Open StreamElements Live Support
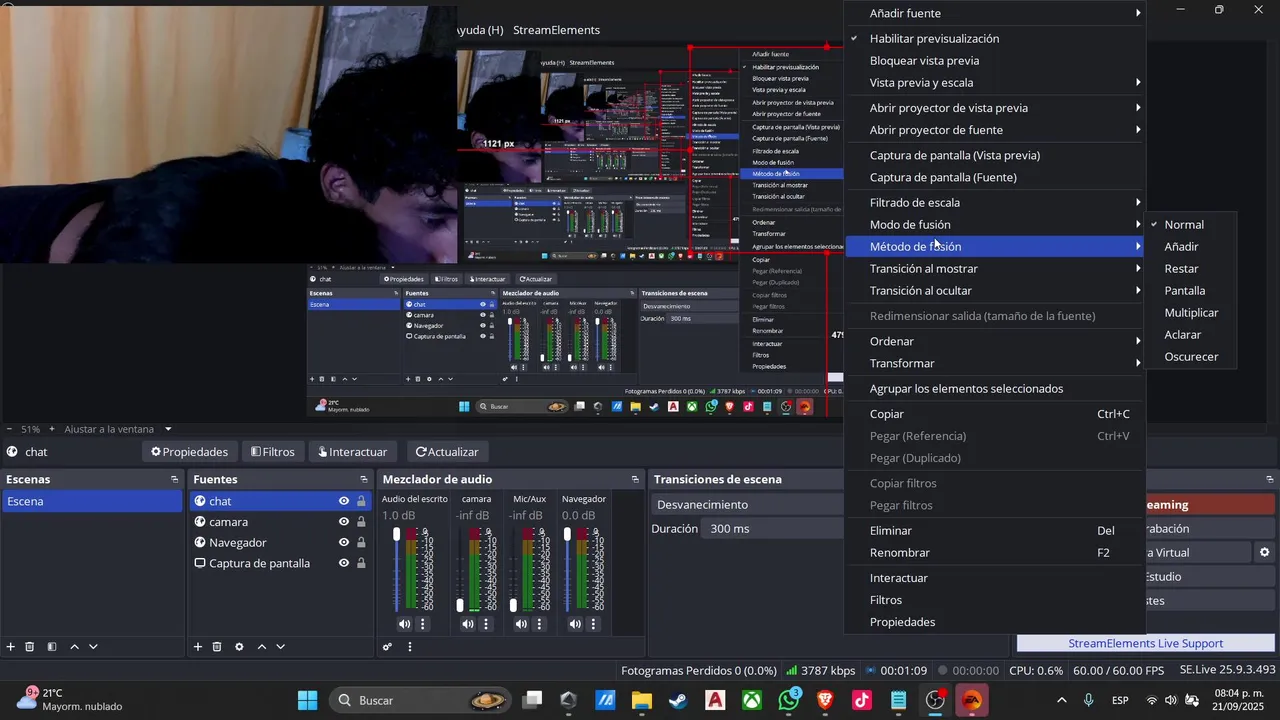This screenshot has height=720, width=1280. pos(1145,643)
